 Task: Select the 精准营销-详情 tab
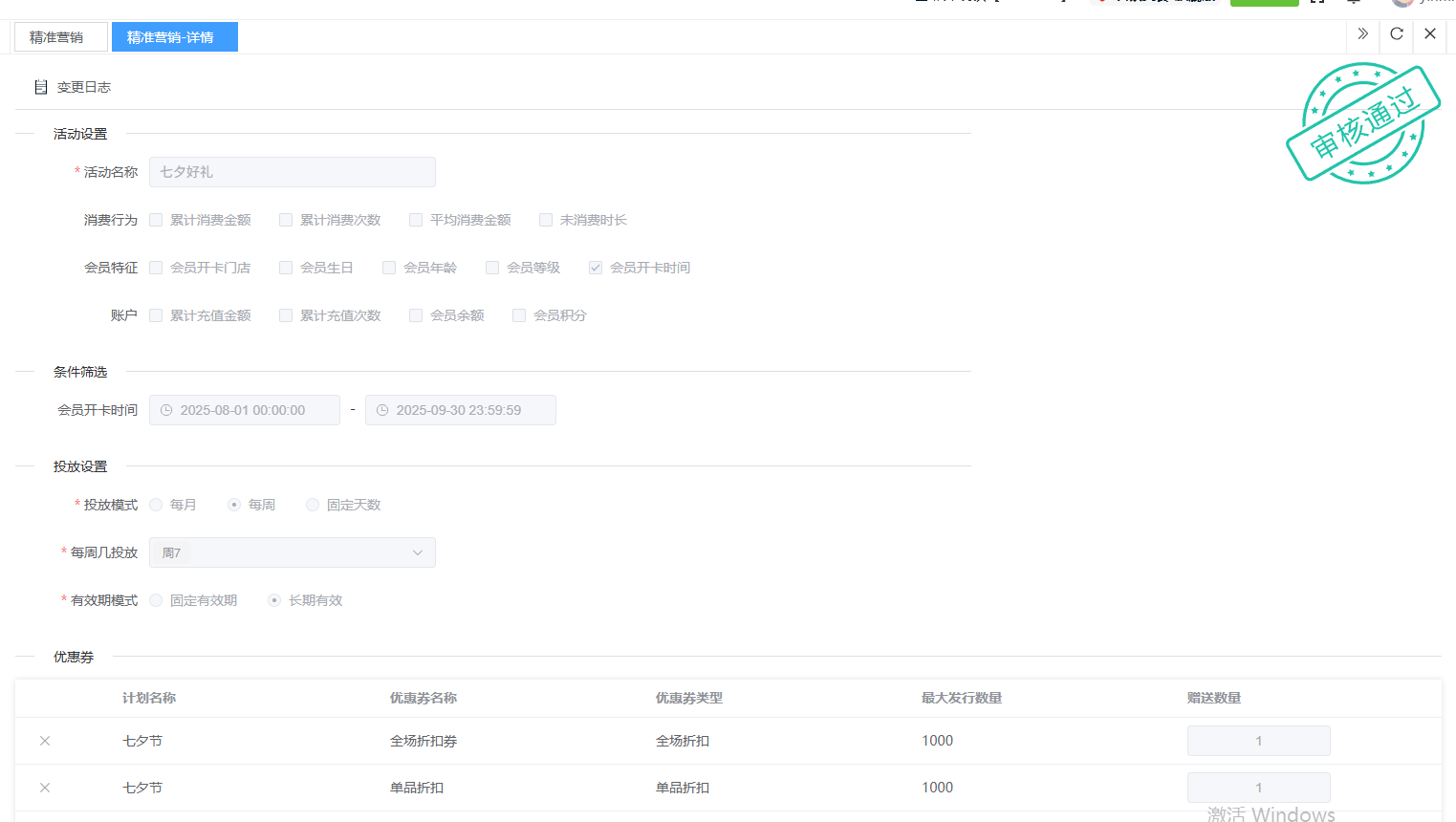click(x=170, y=37)
